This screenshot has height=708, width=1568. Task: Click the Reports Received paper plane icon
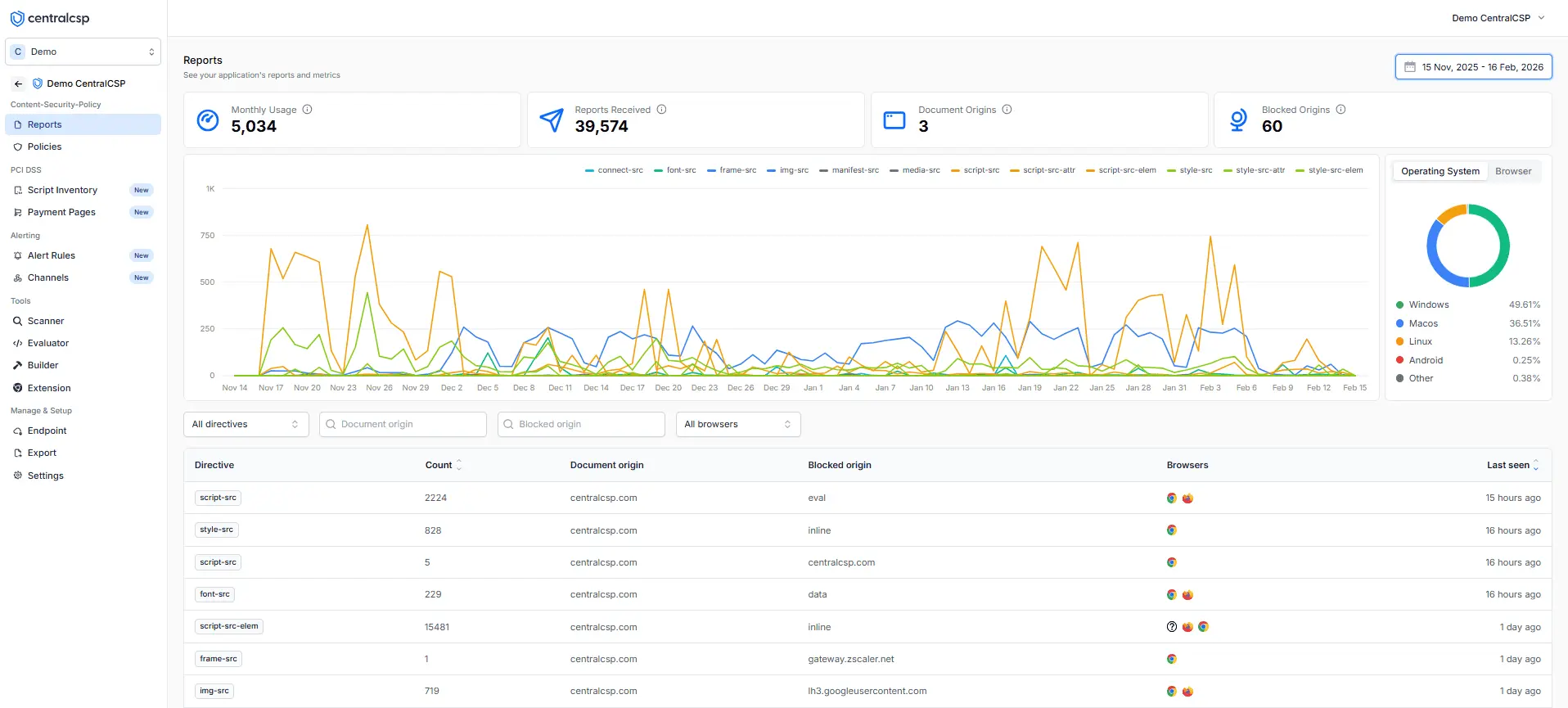(x=552, y=120)
